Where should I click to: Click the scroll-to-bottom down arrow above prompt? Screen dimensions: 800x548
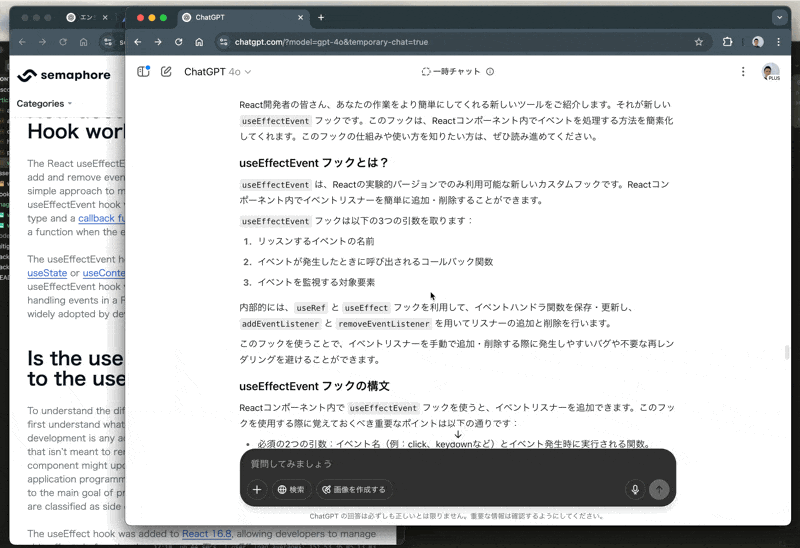tap(458, 434)
